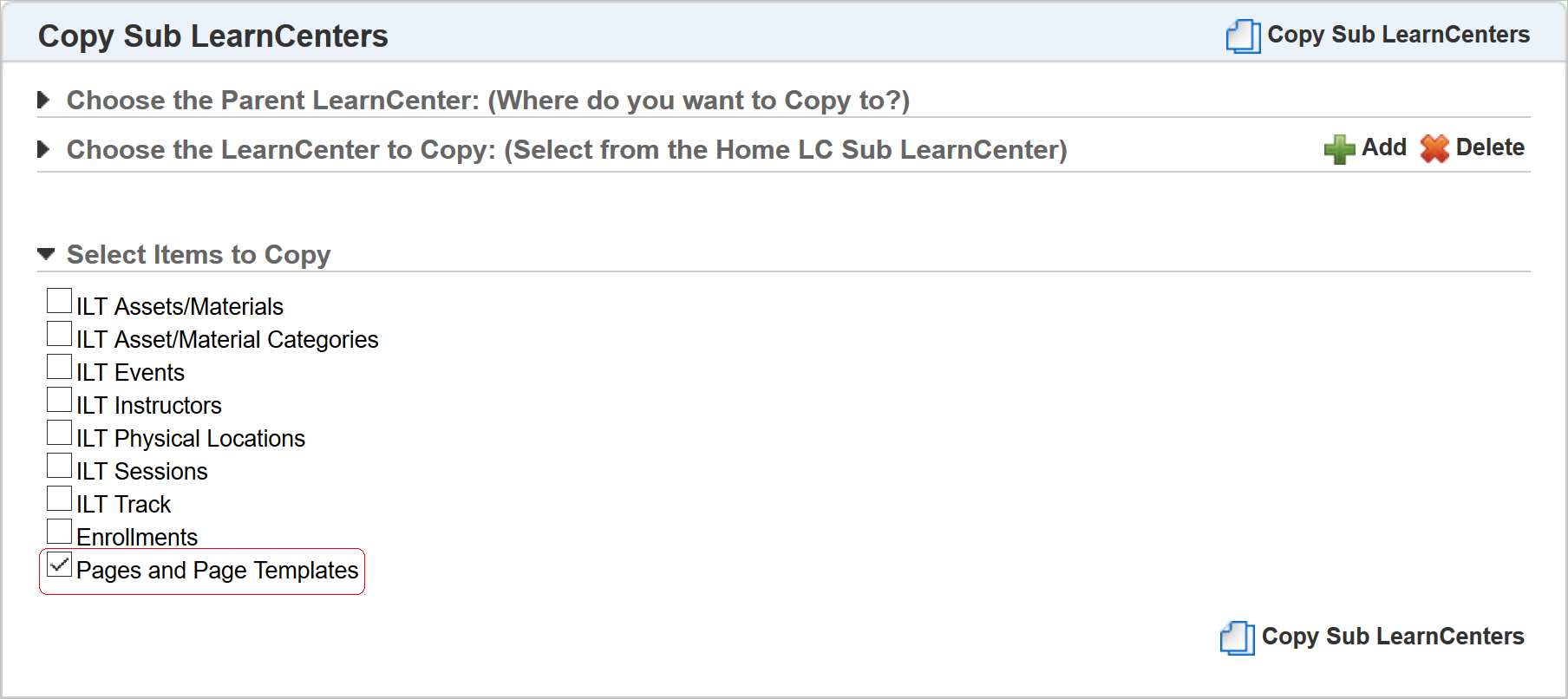Click the bottom Copy Sub LearnCenters link

click(1393, 637)
